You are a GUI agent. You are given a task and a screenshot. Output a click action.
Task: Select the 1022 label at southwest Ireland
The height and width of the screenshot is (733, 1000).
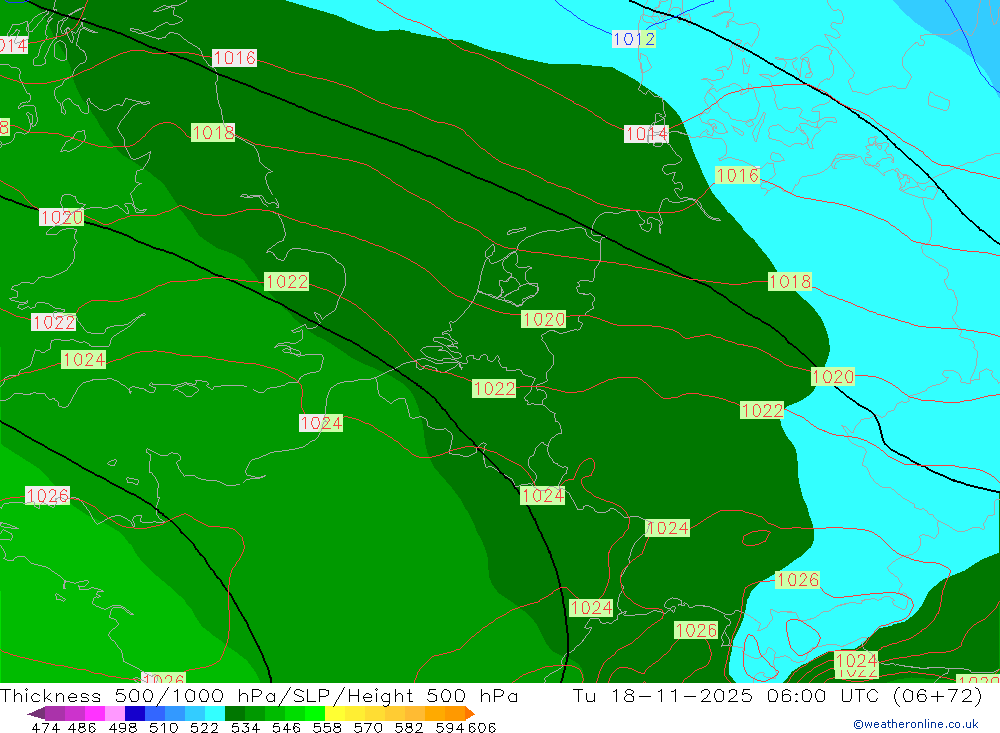(54, 322)
